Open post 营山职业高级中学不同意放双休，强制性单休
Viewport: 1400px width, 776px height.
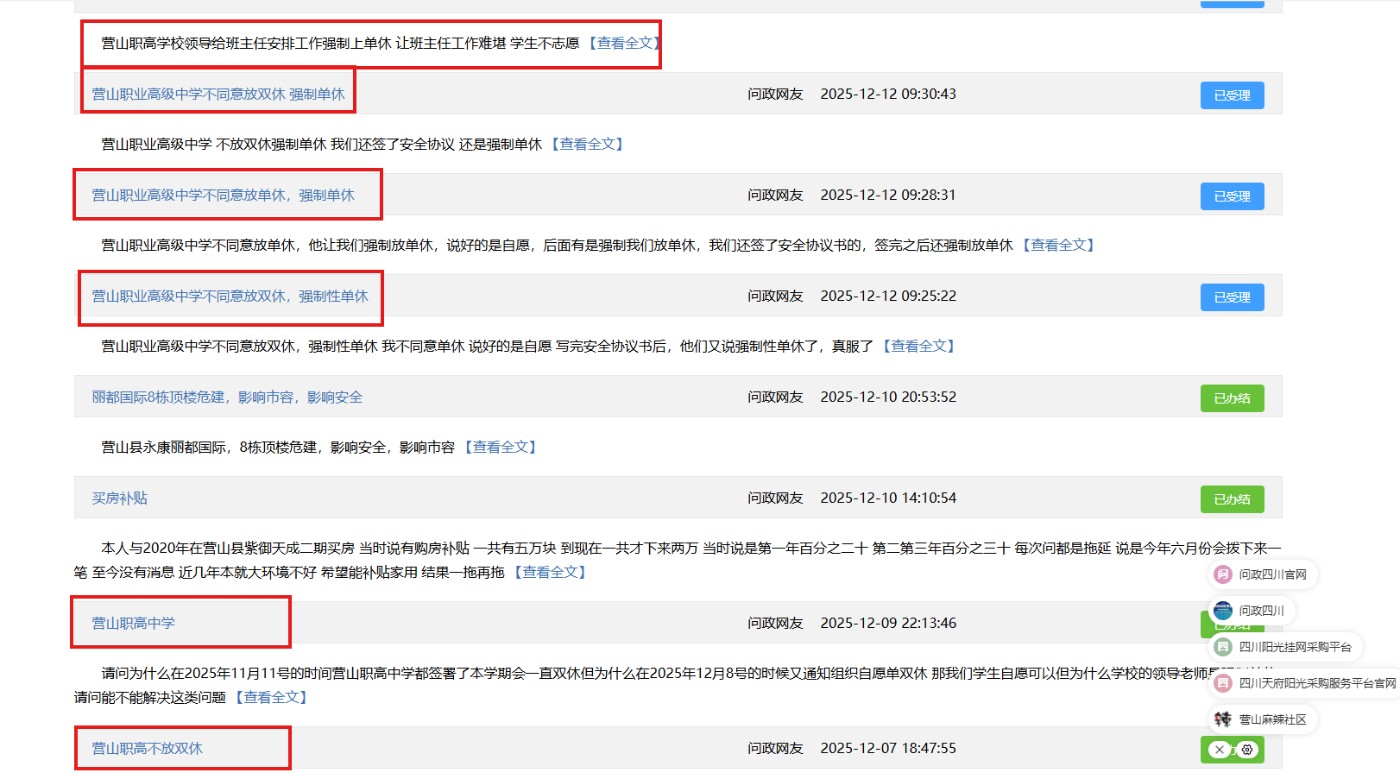click(x=230, y=296)
